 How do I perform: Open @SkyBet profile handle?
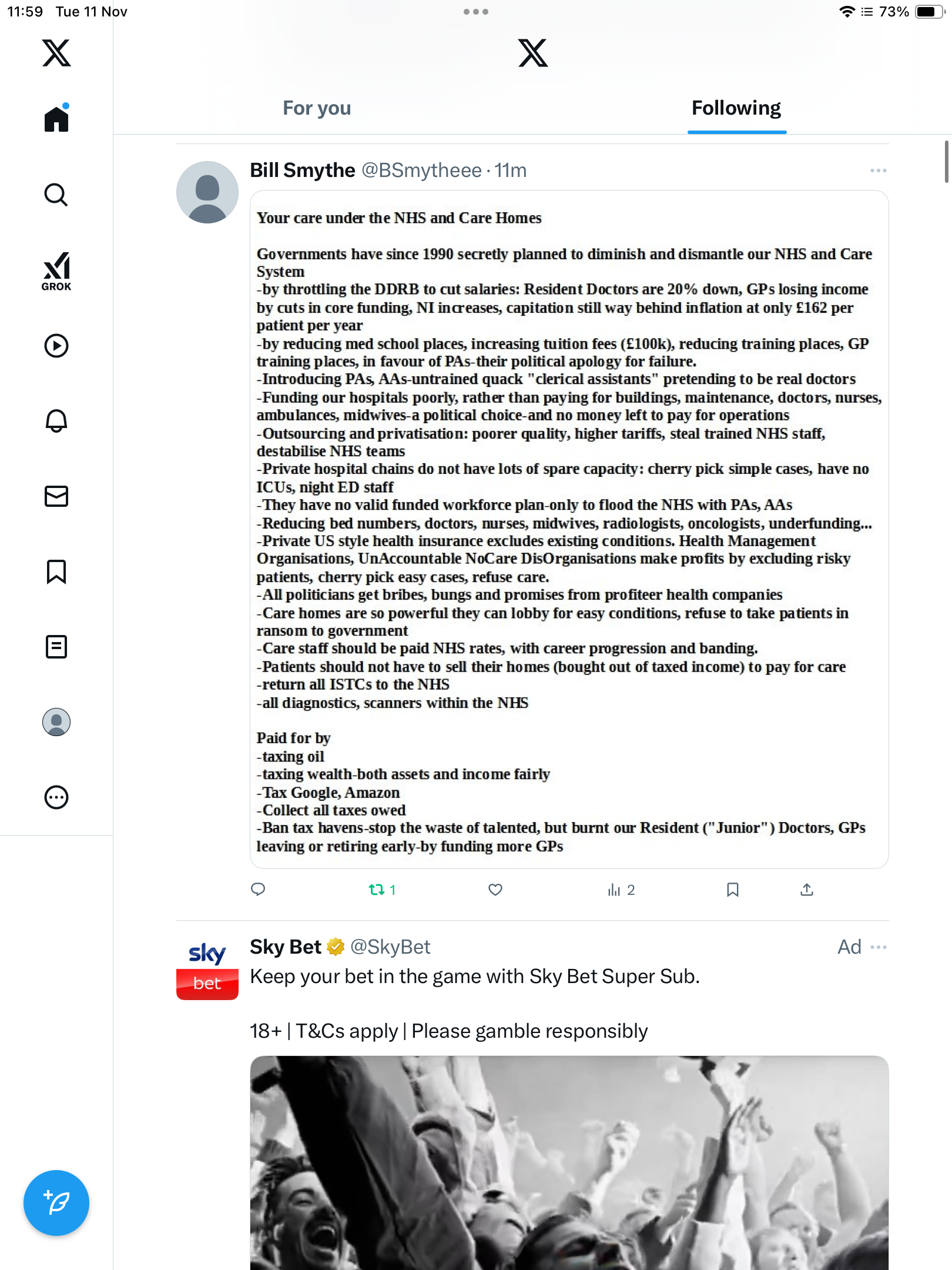pos(390,947)
